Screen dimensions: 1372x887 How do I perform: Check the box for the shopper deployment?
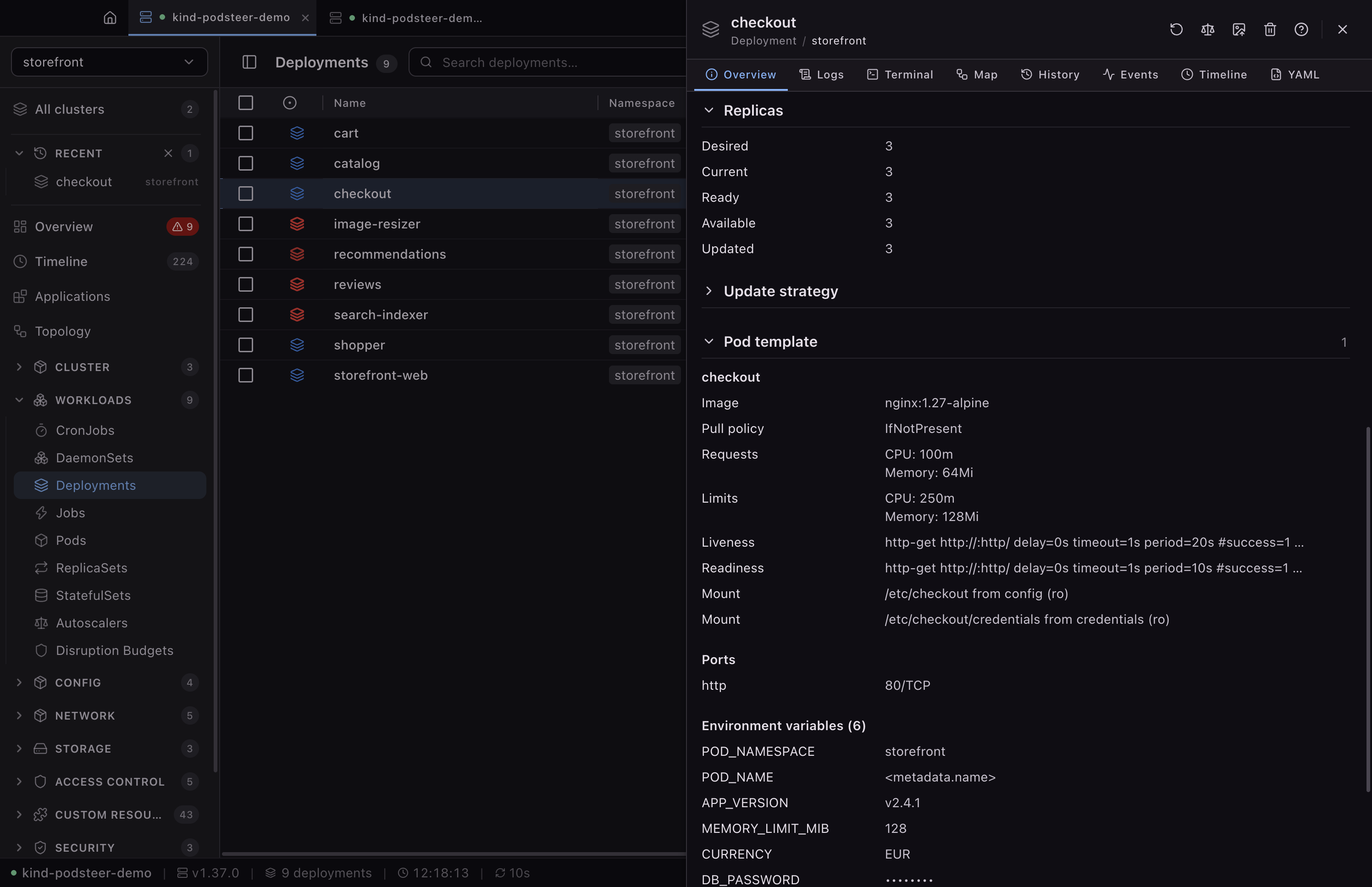246,345
